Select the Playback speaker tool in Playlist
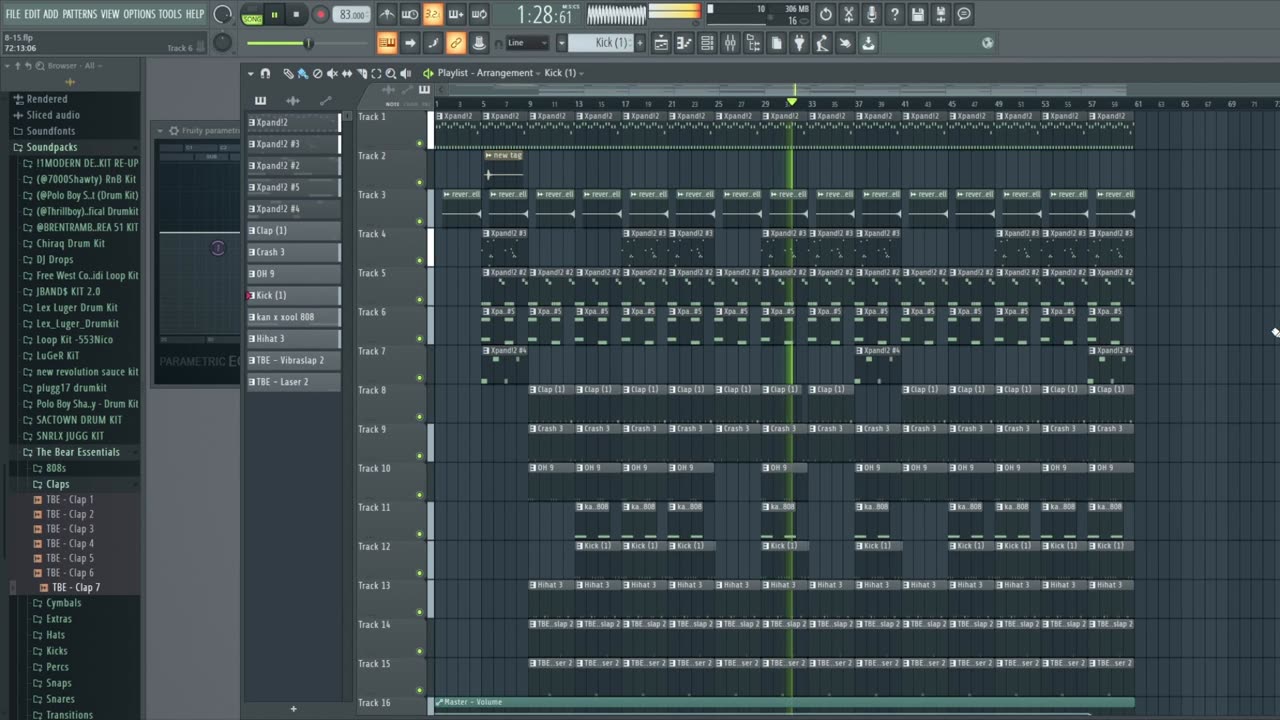Viewport: 1280px width, 720px height. click(x=406, y=73)
